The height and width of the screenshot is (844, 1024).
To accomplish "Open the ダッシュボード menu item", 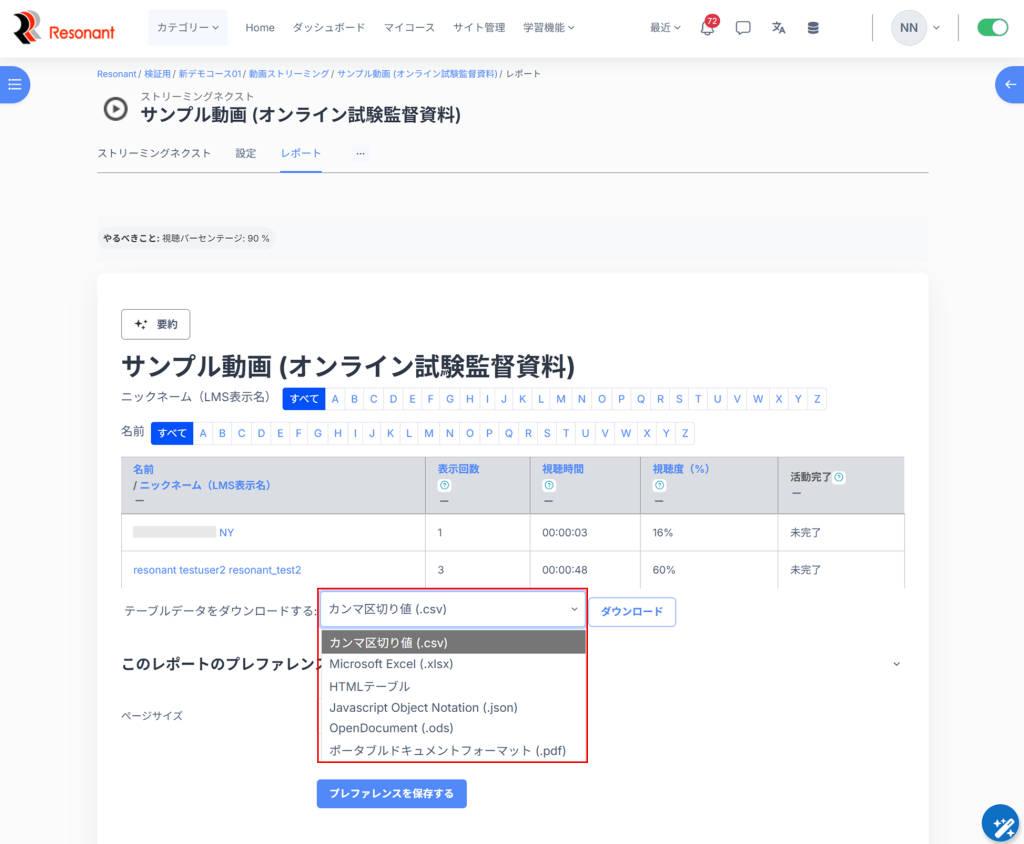I will click(x=329, y=28).
